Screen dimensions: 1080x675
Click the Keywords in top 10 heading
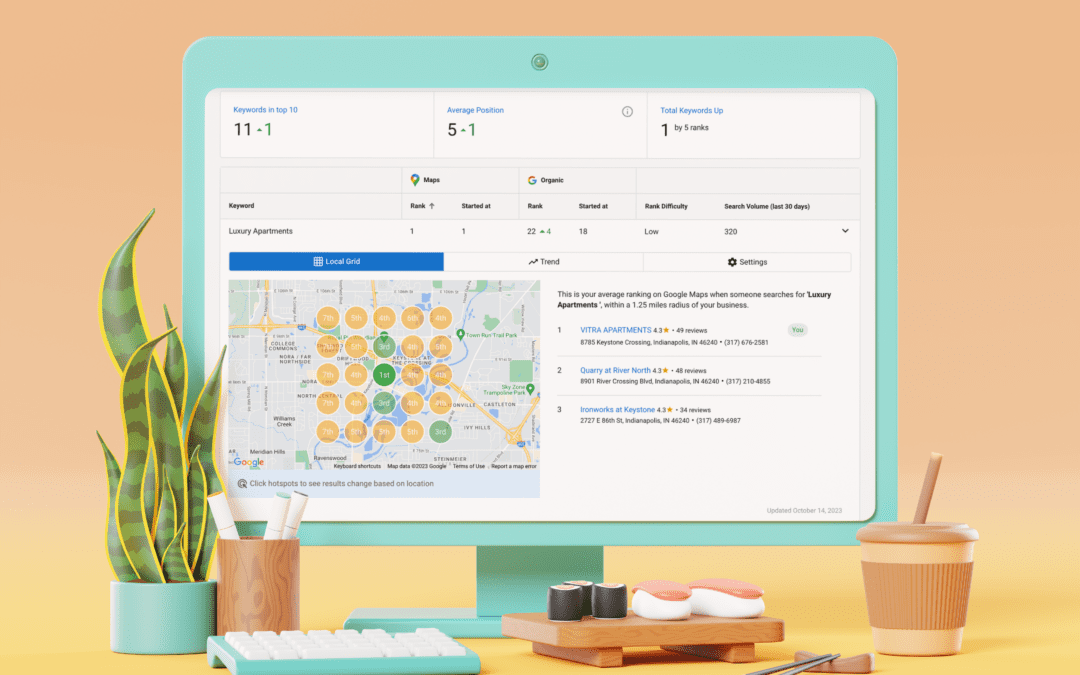(x=265, y=110)
